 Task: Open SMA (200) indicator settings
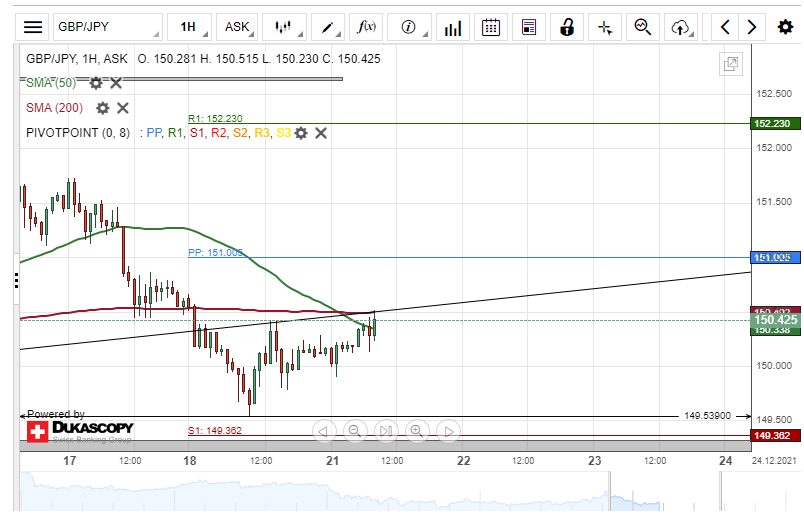point(103,108)
